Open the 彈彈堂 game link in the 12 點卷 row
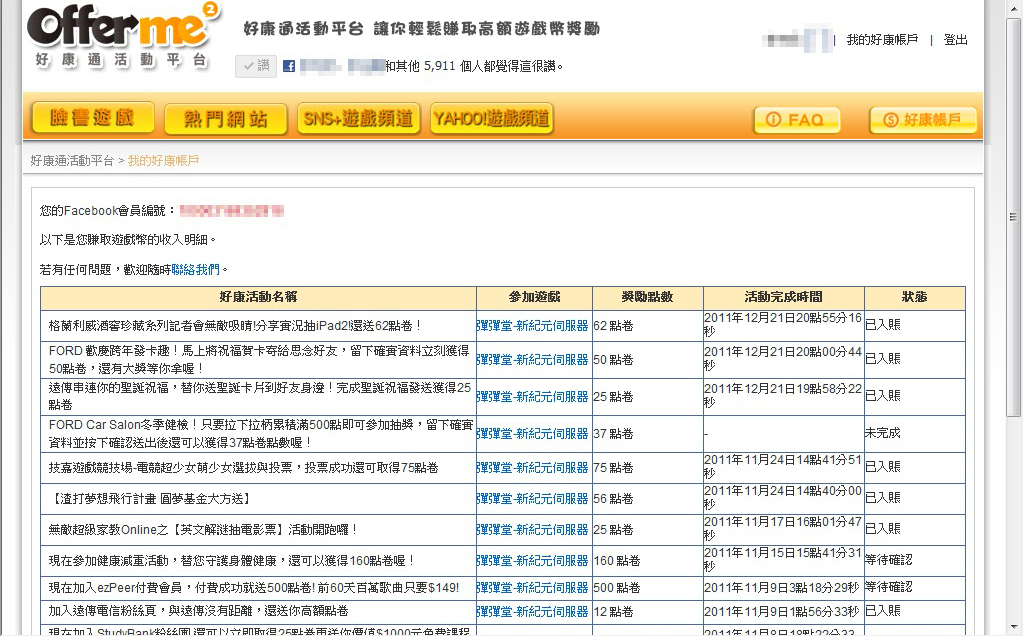The height and width of the screenshot is (637, 1024). coord(533,612)
